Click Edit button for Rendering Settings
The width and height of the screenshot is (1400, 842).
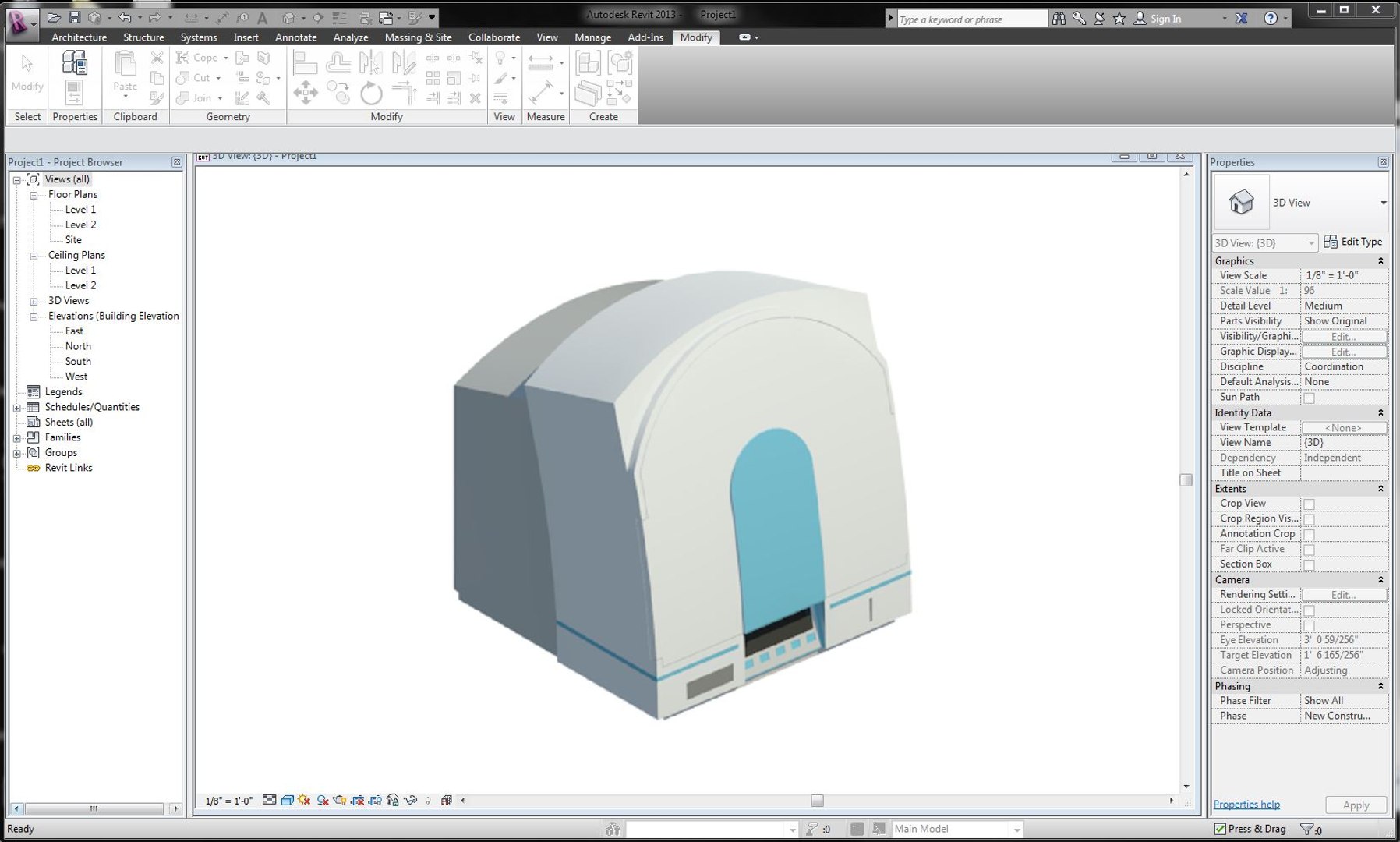(1344, 595)
